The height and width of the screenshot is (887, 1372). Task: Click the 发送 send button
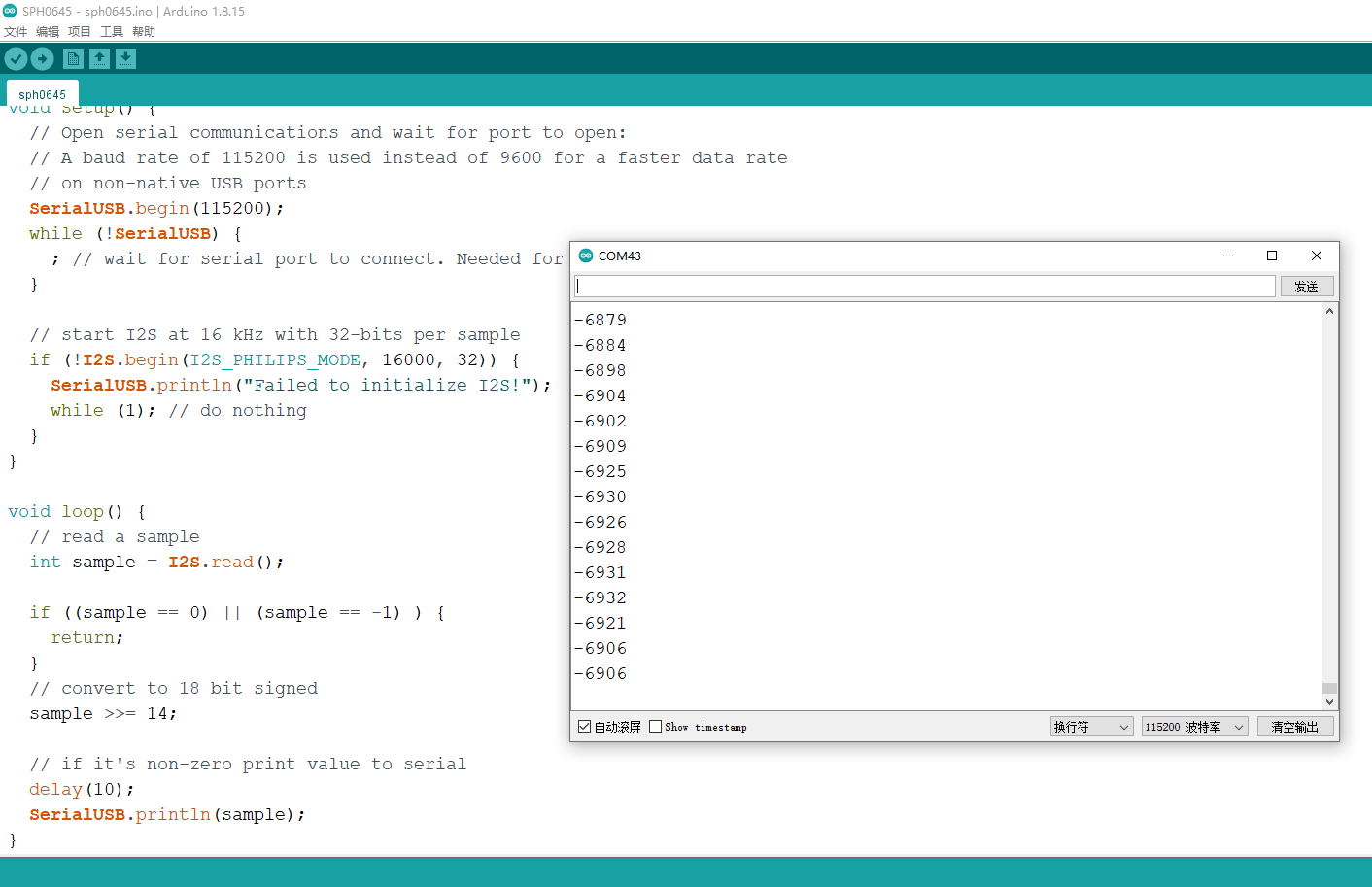tap(1307, 287)
